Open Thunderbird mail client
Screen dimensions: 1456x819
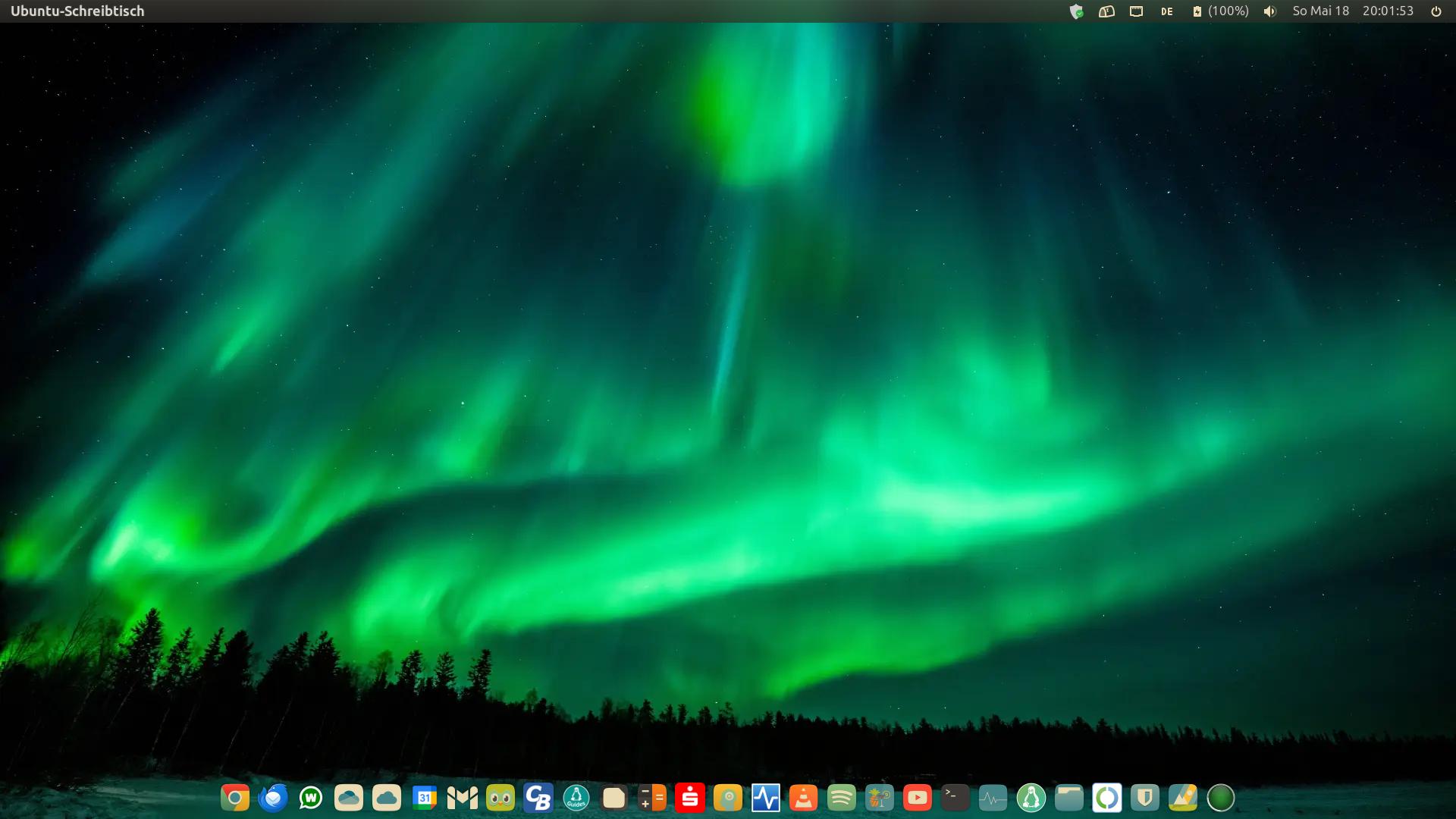pyautogui.click(x=273, y=798)
